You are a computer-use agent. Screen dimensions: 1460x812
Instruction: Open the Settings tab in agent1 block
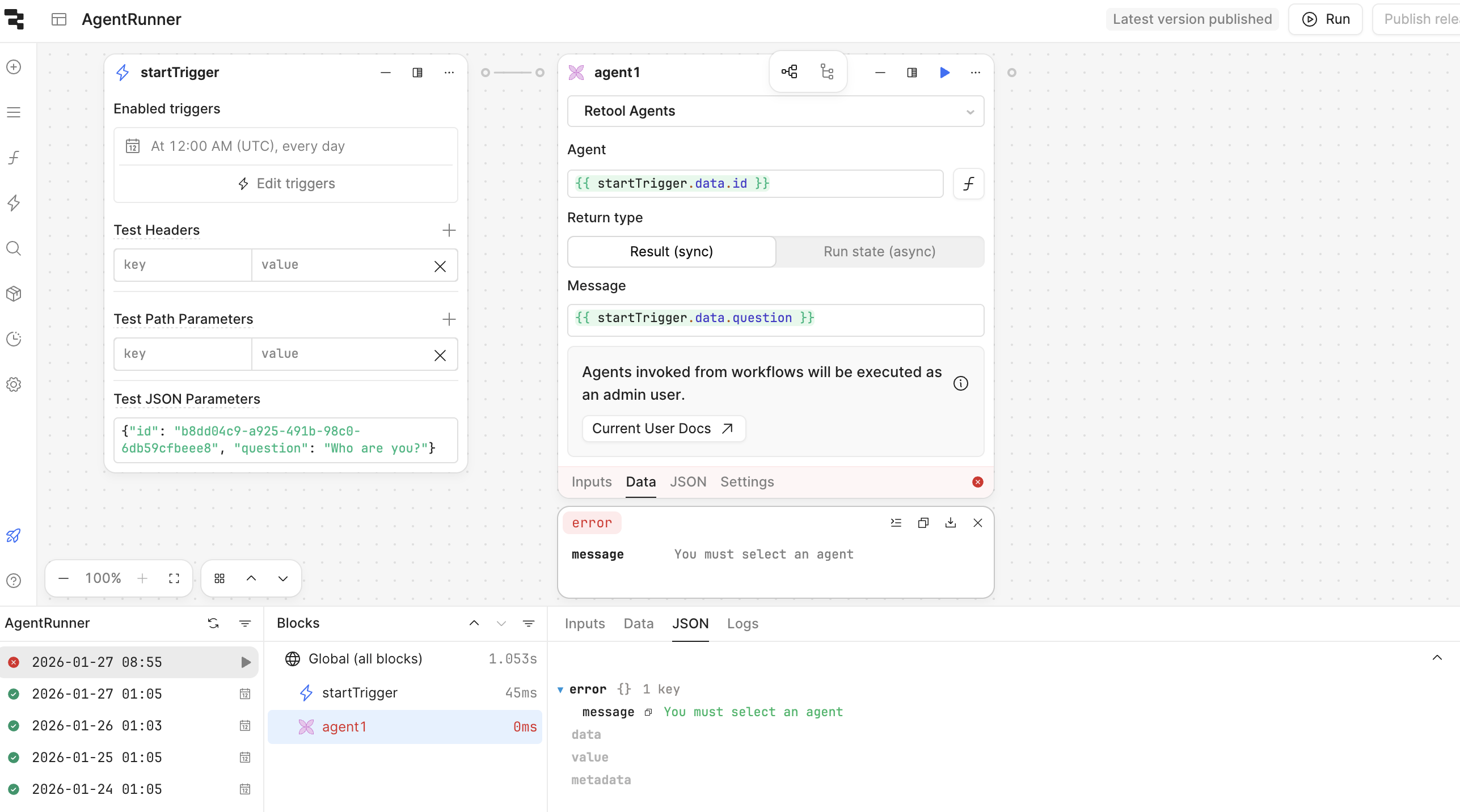pyautogui.click(x=747, y=482)
